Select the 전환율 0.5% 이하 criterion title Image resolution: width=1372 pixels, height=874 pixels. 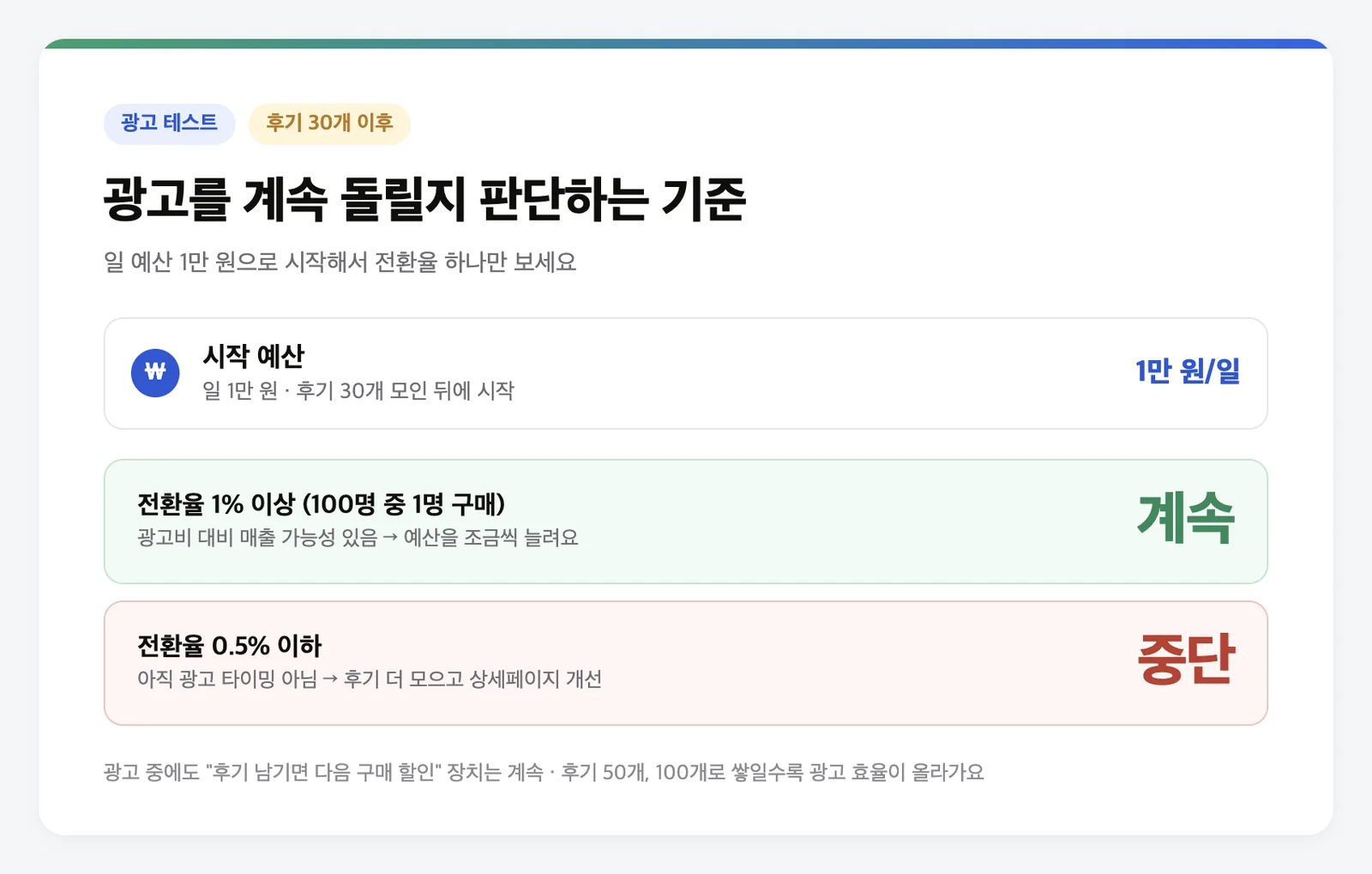pyautogui.click(x=229, y=646)
